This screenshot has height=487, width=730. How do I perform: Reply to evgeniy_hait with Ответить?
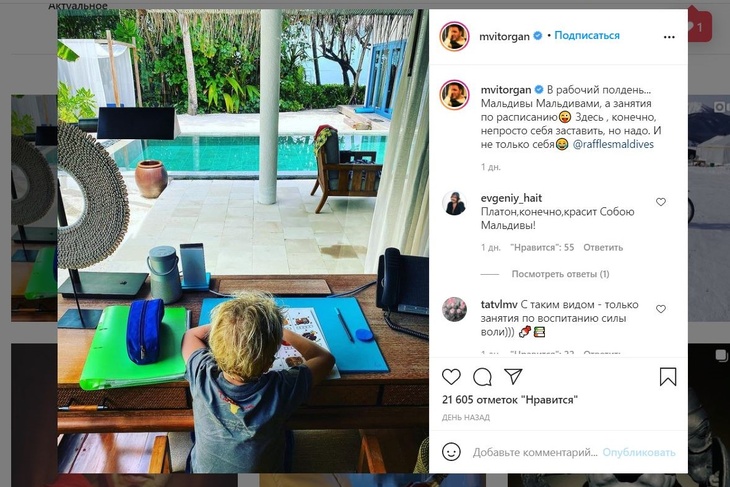(603, 247)
